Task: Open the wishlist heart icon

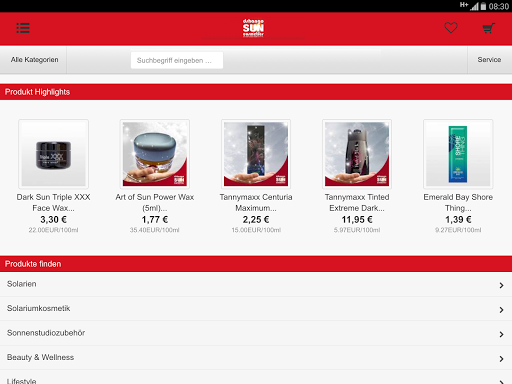Action: coord(451,28)
